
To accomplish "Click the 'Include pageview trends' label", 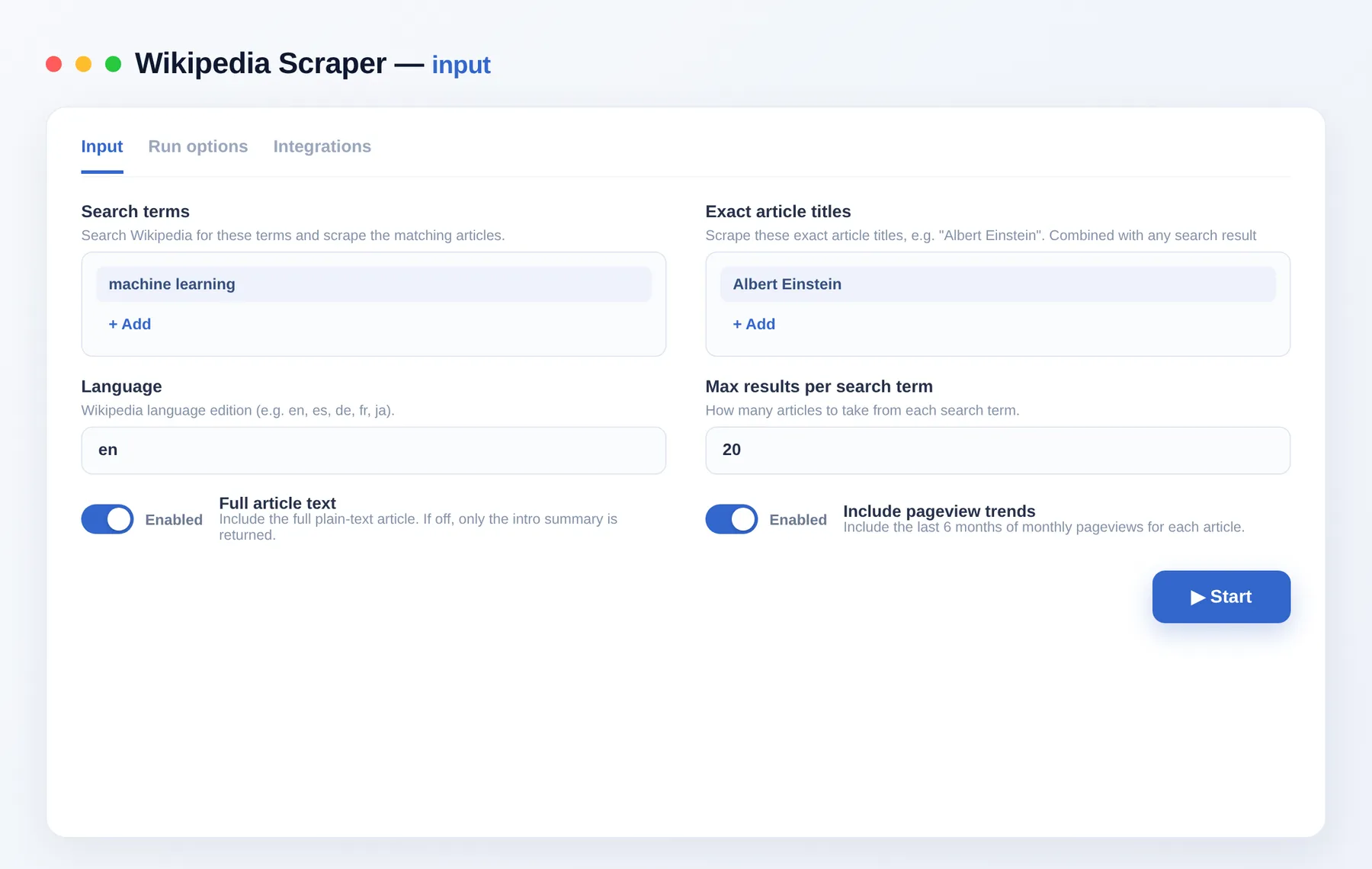I will tap(939, 511).
